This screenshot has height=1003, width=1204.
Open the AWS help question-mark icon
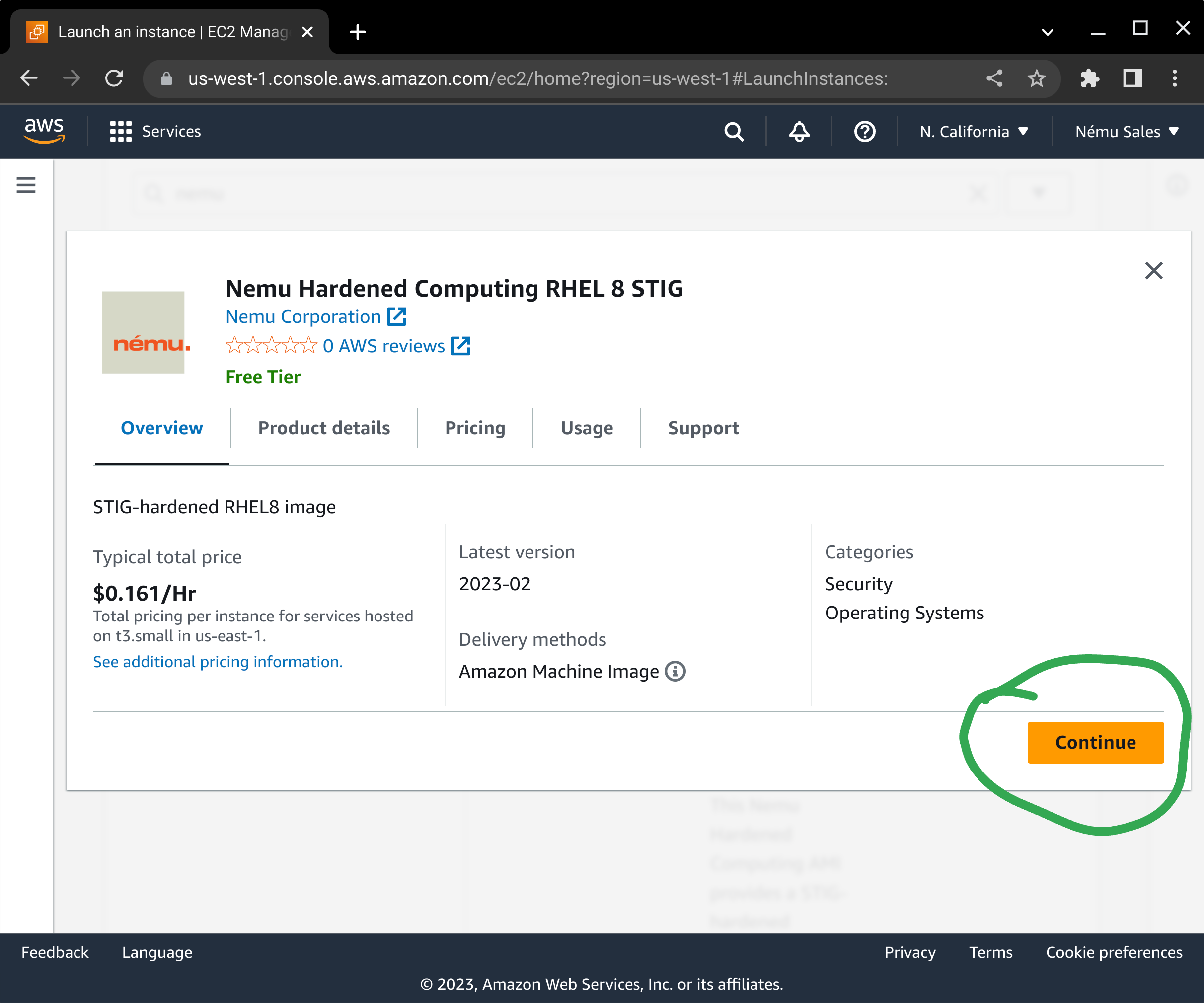[865, 132]
